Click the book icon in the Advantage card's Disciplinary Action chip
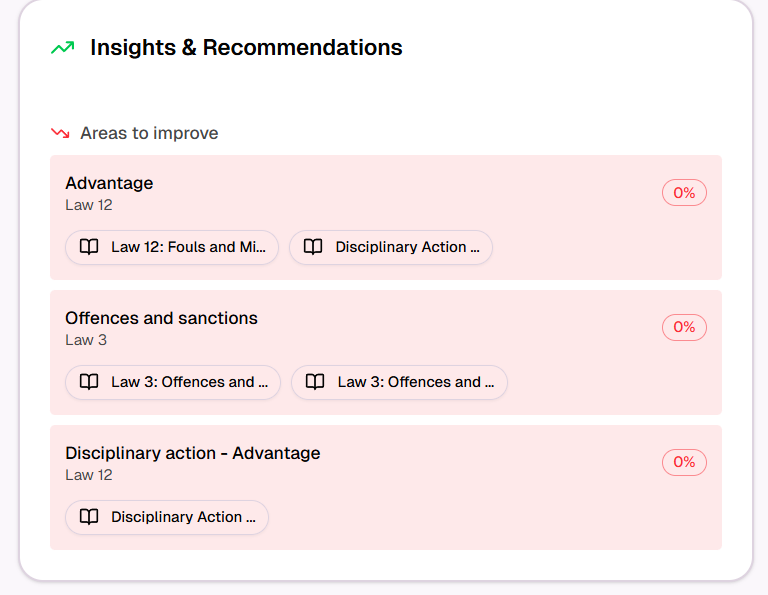The image size is (768, 595). [313, 247]
